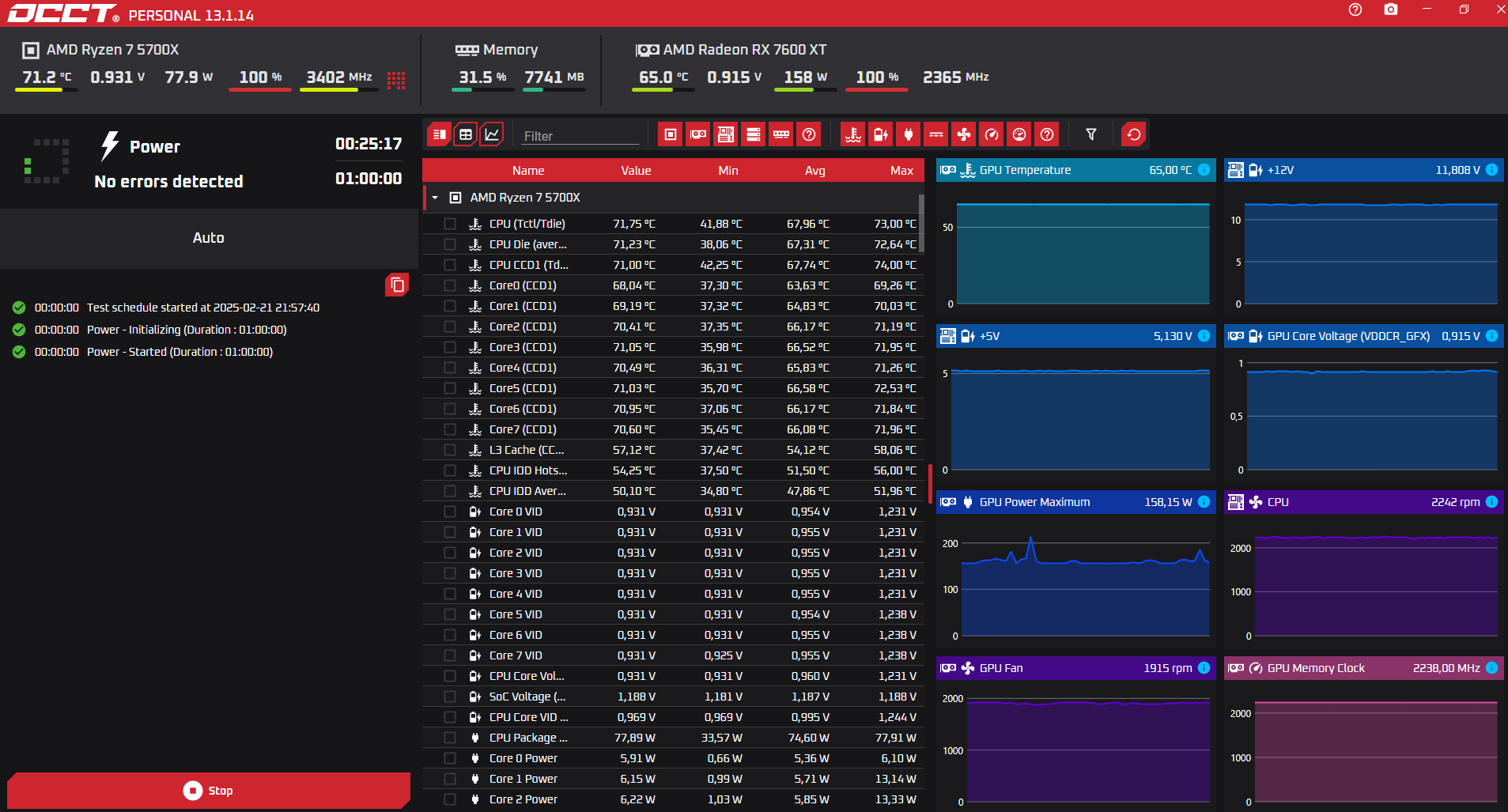Toggle the power type filter
Screen dimensions: 1508x812
[909, 134]
